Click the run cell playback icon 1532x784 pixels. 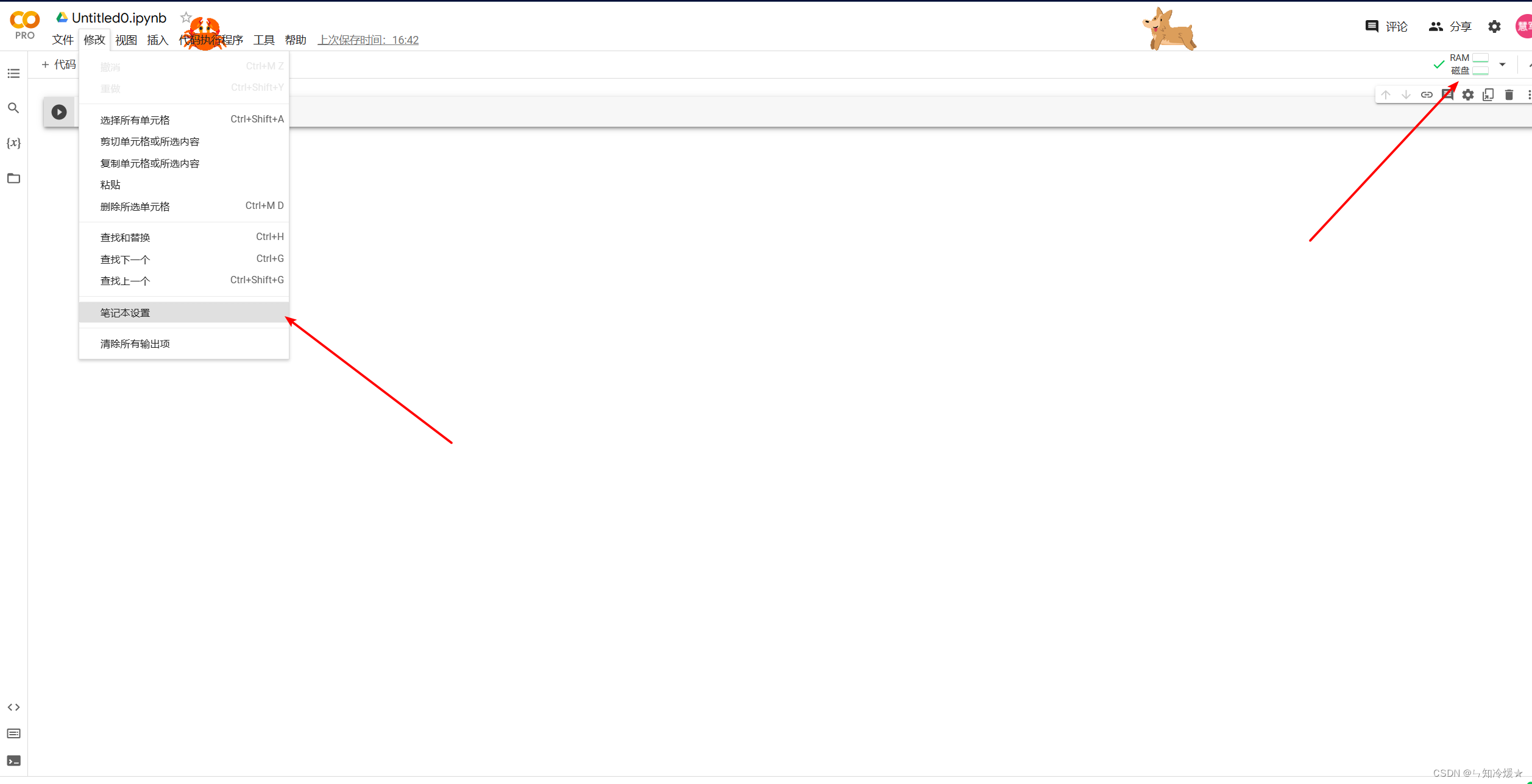(x=58, y=111)
